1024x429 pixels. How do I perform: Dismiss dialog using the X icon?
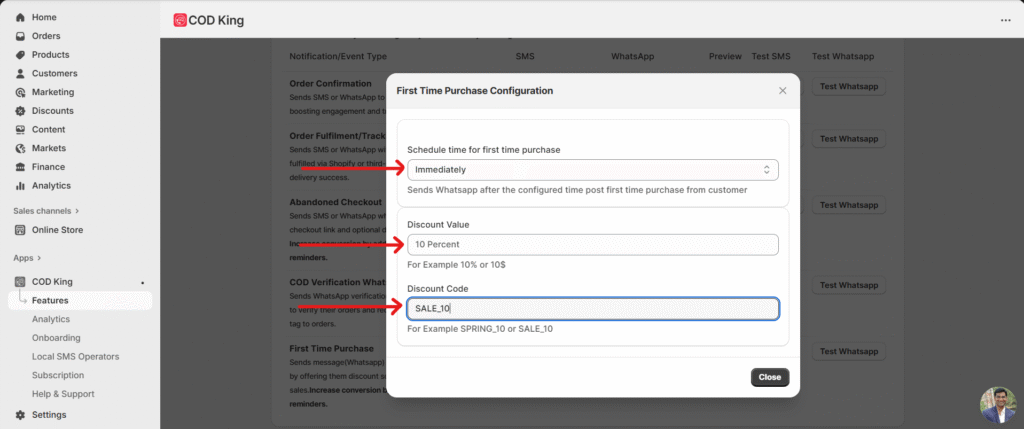coord(782,91)
